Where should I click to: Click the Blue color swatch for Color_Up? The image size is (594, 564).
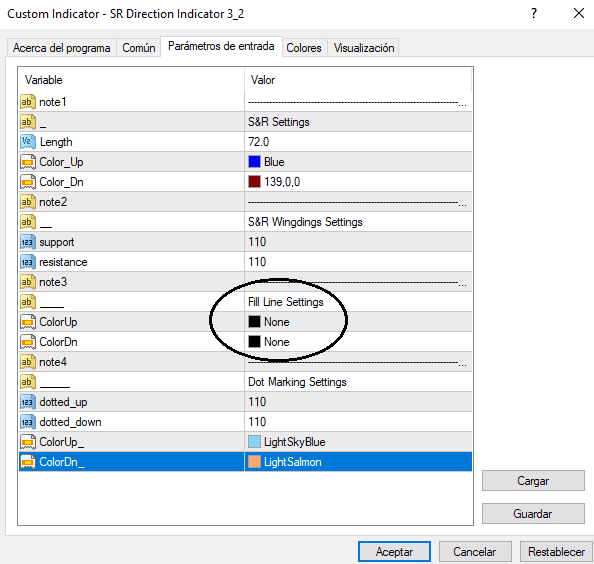pos(255,162)
